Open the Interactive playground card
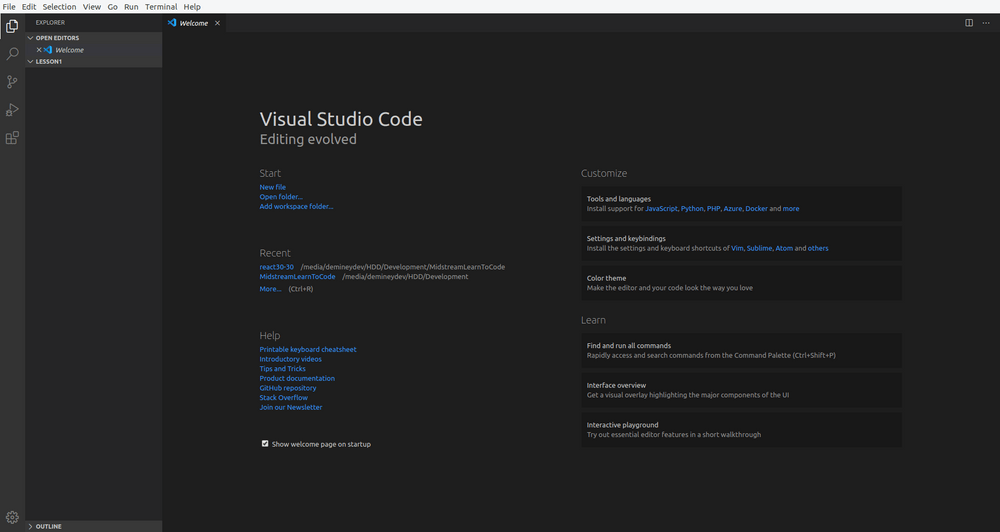Screen dimensions: 1000x532 pyautogui.click(x=741, y=429)
